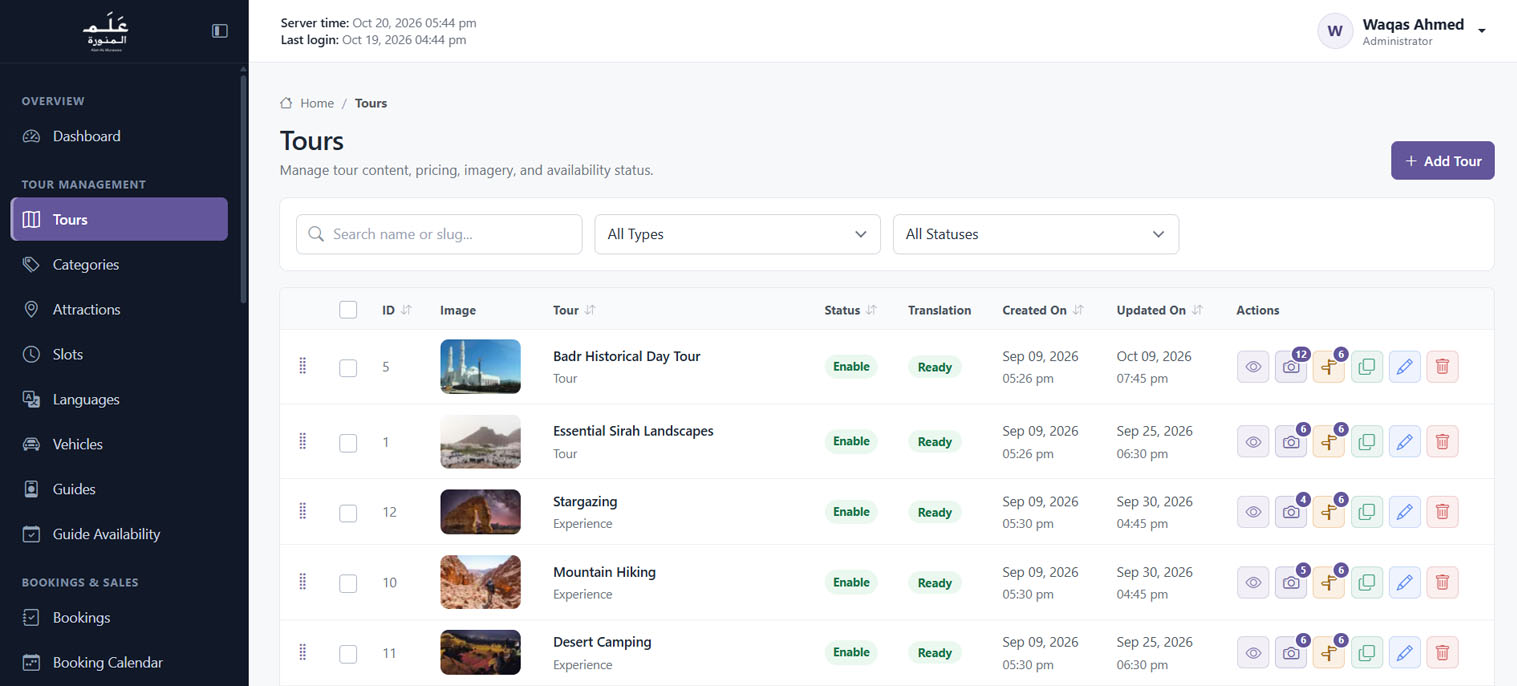
Task: Open the All Statuses filter dropdown
Action: 1036,234
